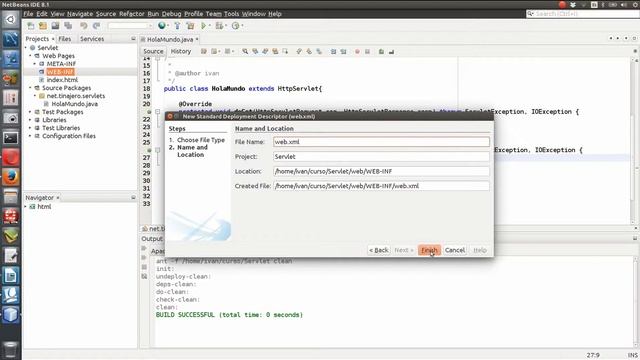Select the Source editor view

pos(153,51)
